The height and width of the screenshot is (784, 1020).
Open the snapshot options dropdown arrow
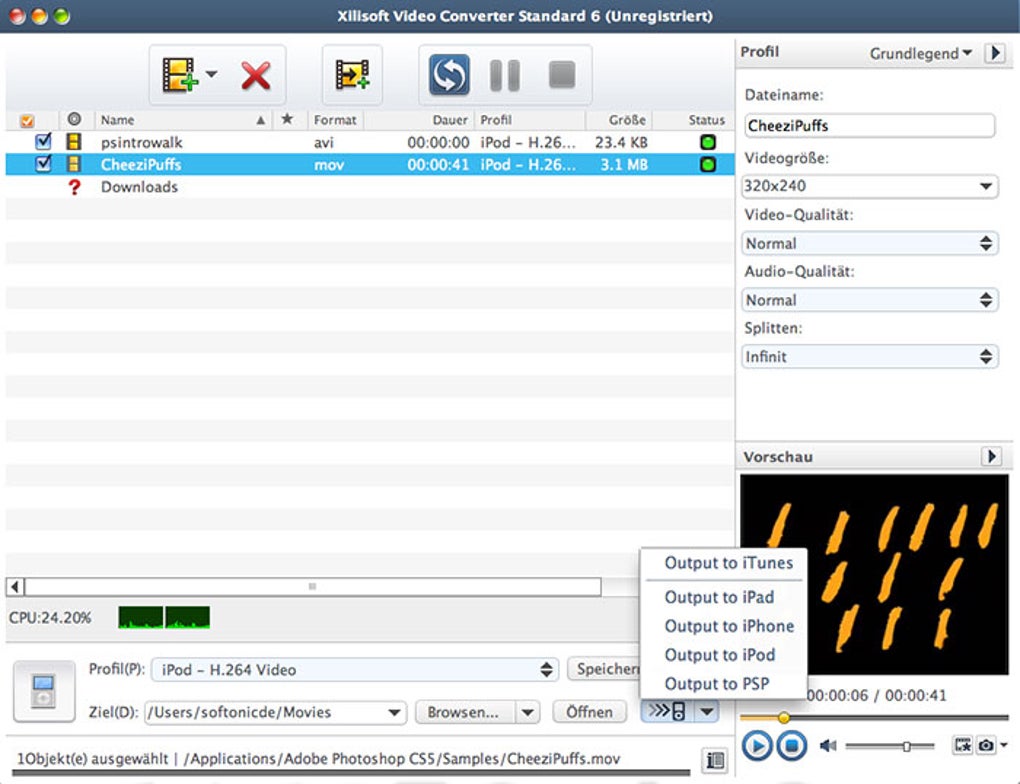click(x=1004, y=745)
